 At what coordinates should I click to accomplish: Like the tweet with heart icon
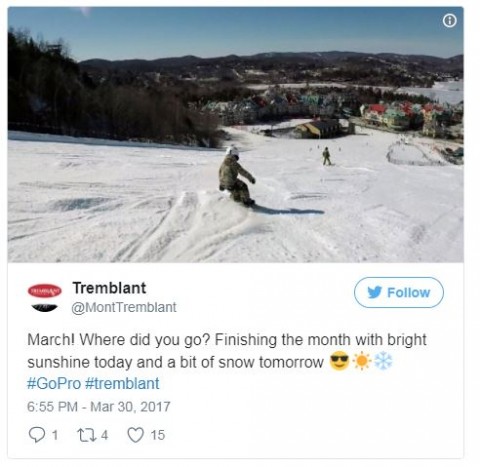(136, 435)
